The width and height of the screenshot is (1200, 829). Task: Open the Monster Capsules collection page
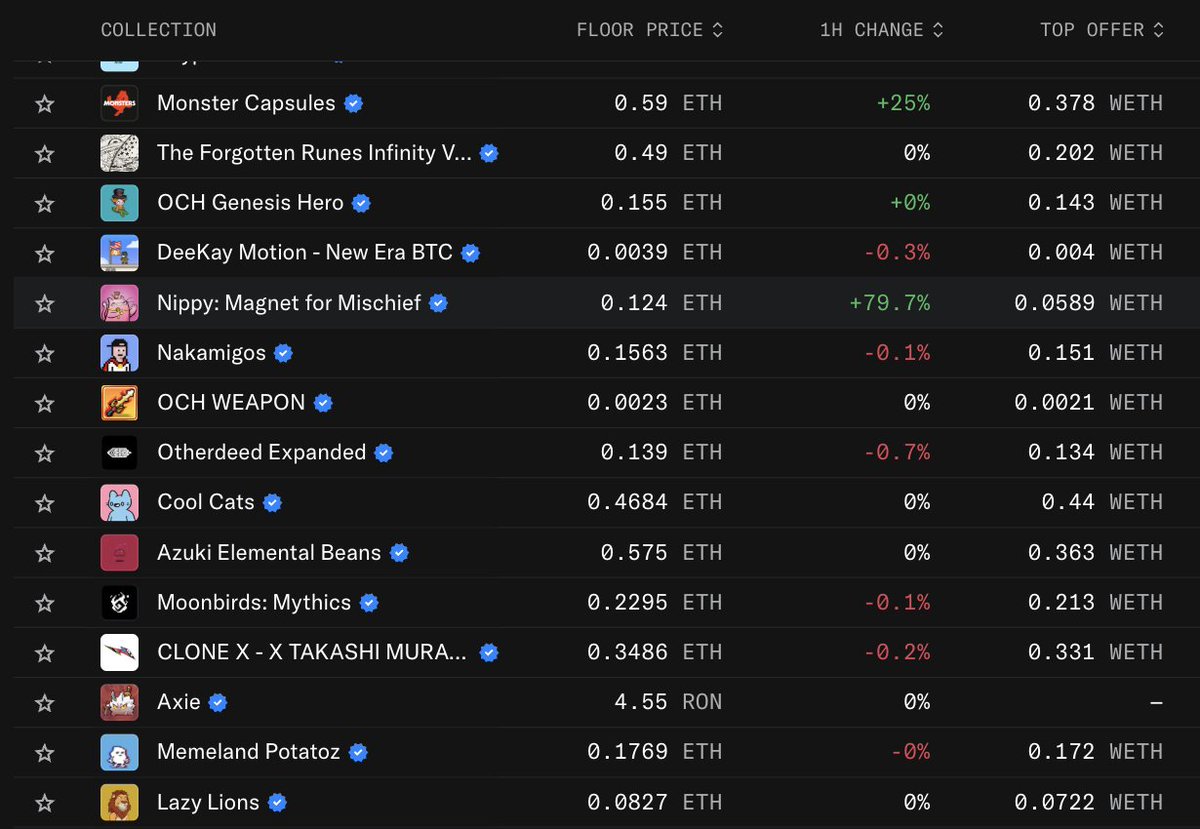pyautogui.click(x=246, y=103)
